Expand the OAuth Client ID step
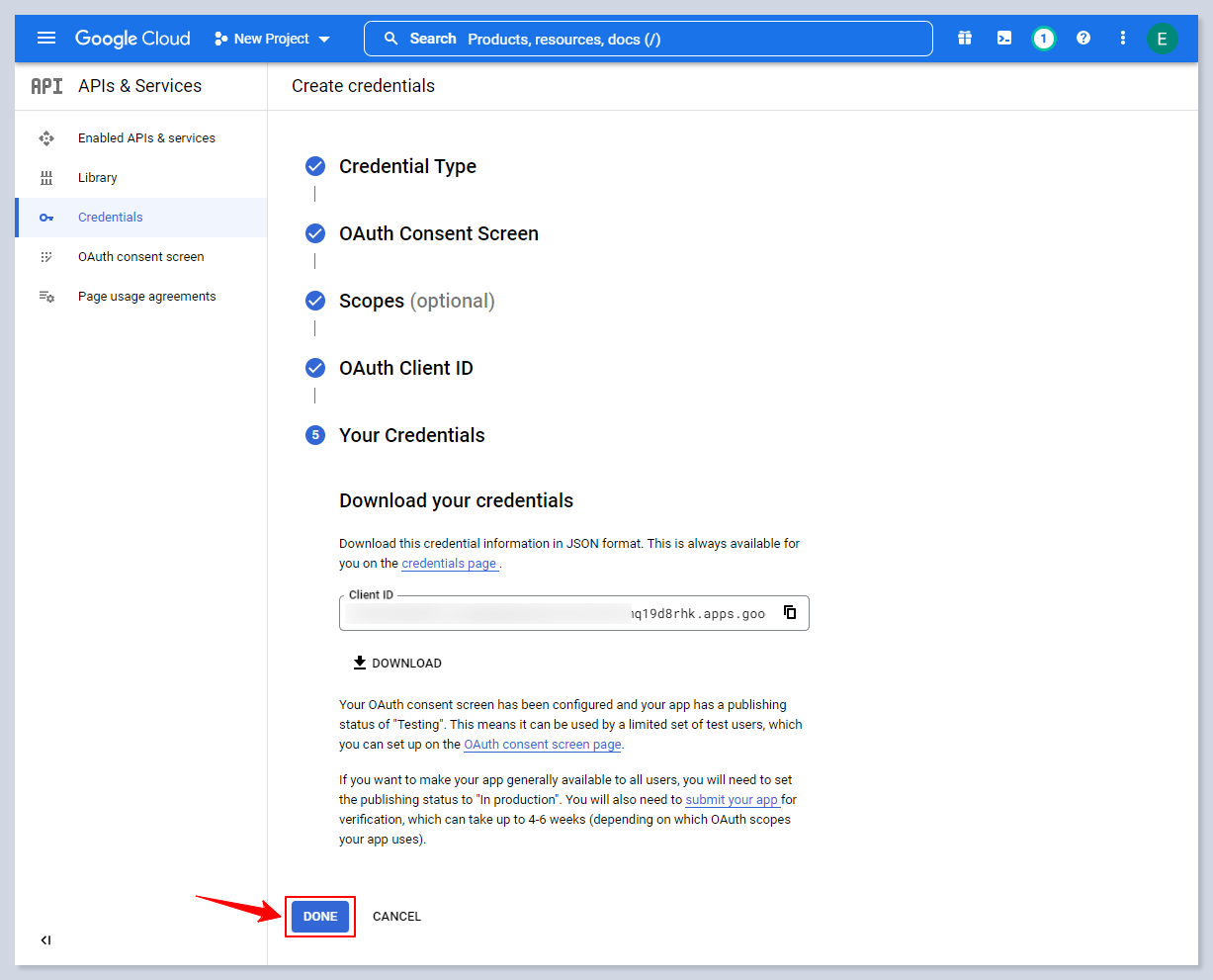Screen dimensions: 1213x980 [406, 368]
